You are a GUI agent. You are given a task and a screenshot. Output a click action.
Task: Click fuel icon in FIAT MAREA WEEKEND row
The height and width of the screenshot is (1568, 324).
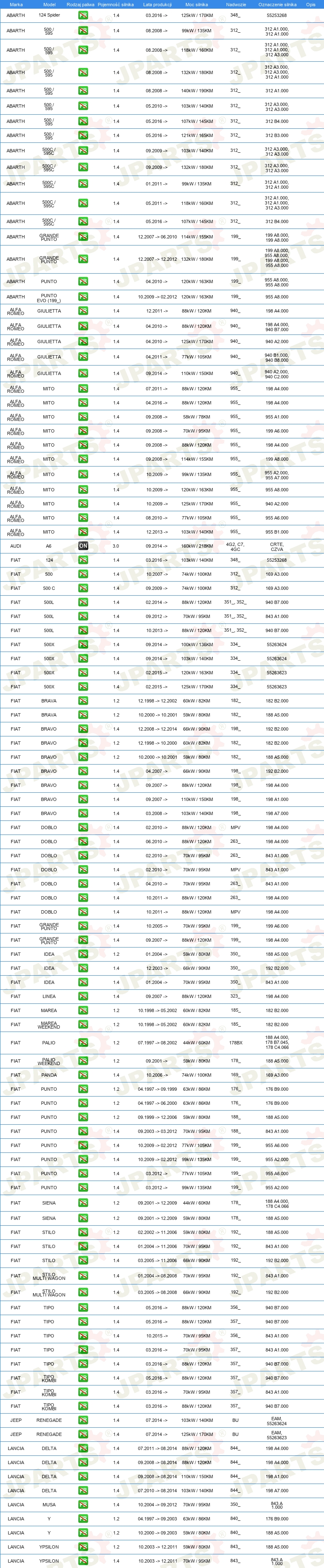pos(83,1024)
